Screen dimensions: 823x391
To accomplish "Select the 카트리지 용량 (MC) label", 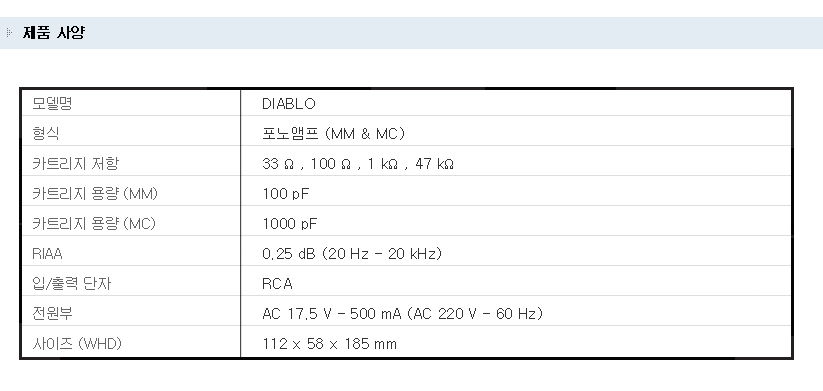I will point(94,223).
